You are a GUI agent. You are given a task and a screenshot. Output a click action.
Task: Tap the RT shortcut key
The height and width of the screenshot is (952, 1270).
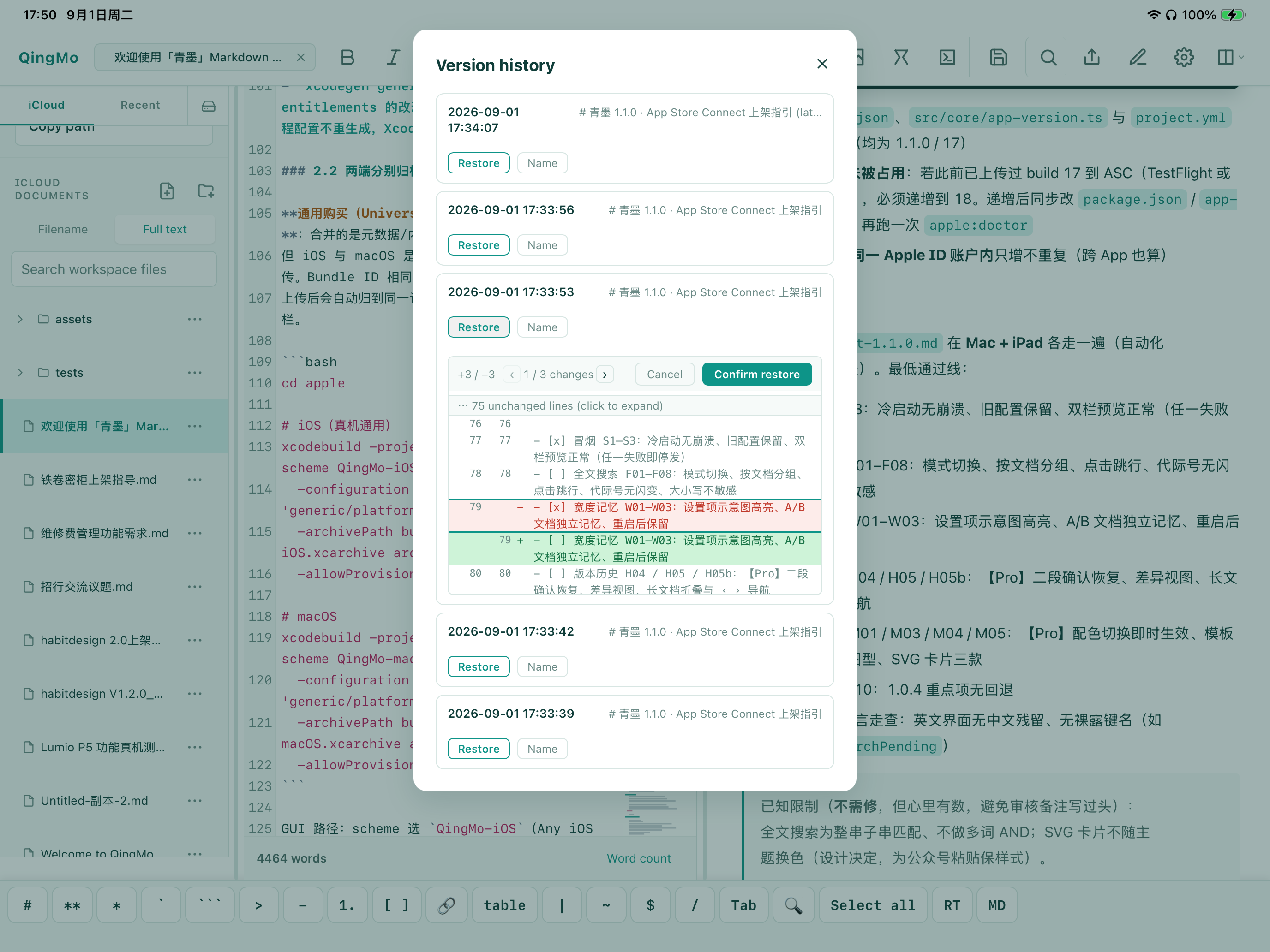tap(952, 905)
